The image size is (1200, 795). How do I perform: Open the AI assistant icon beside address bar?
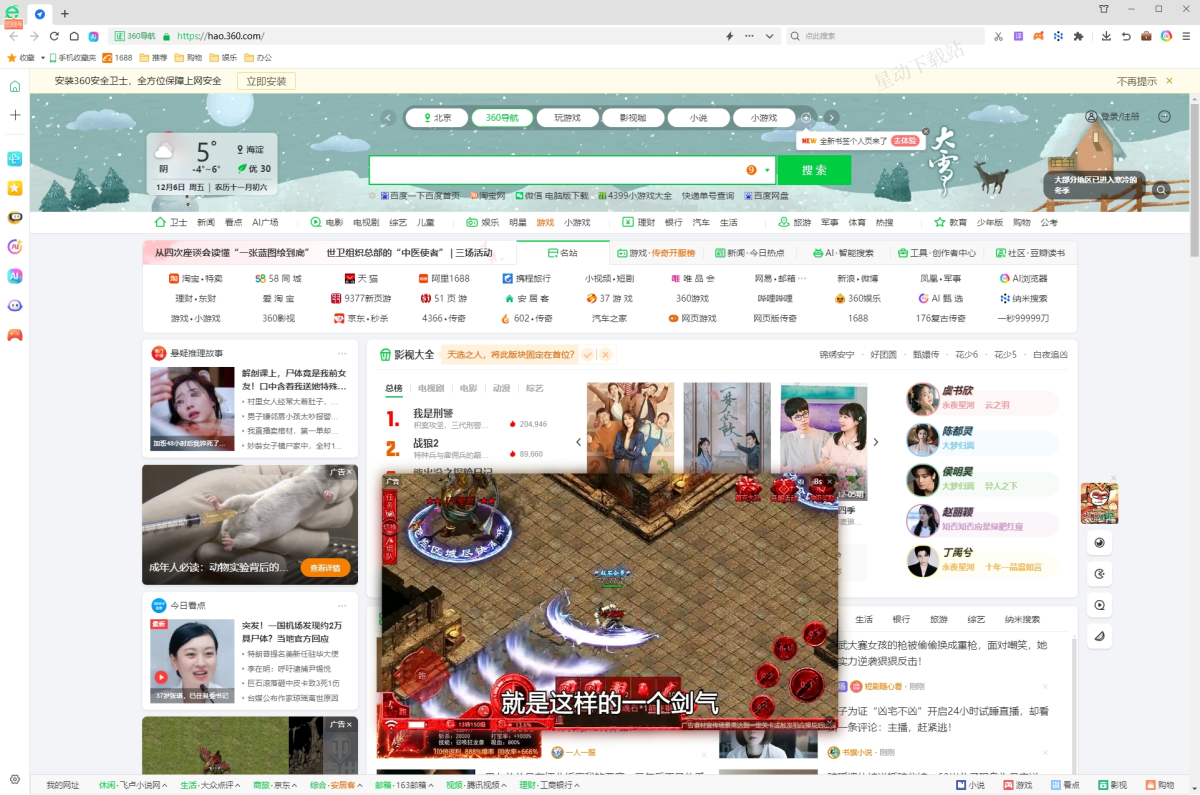(94, 36)
